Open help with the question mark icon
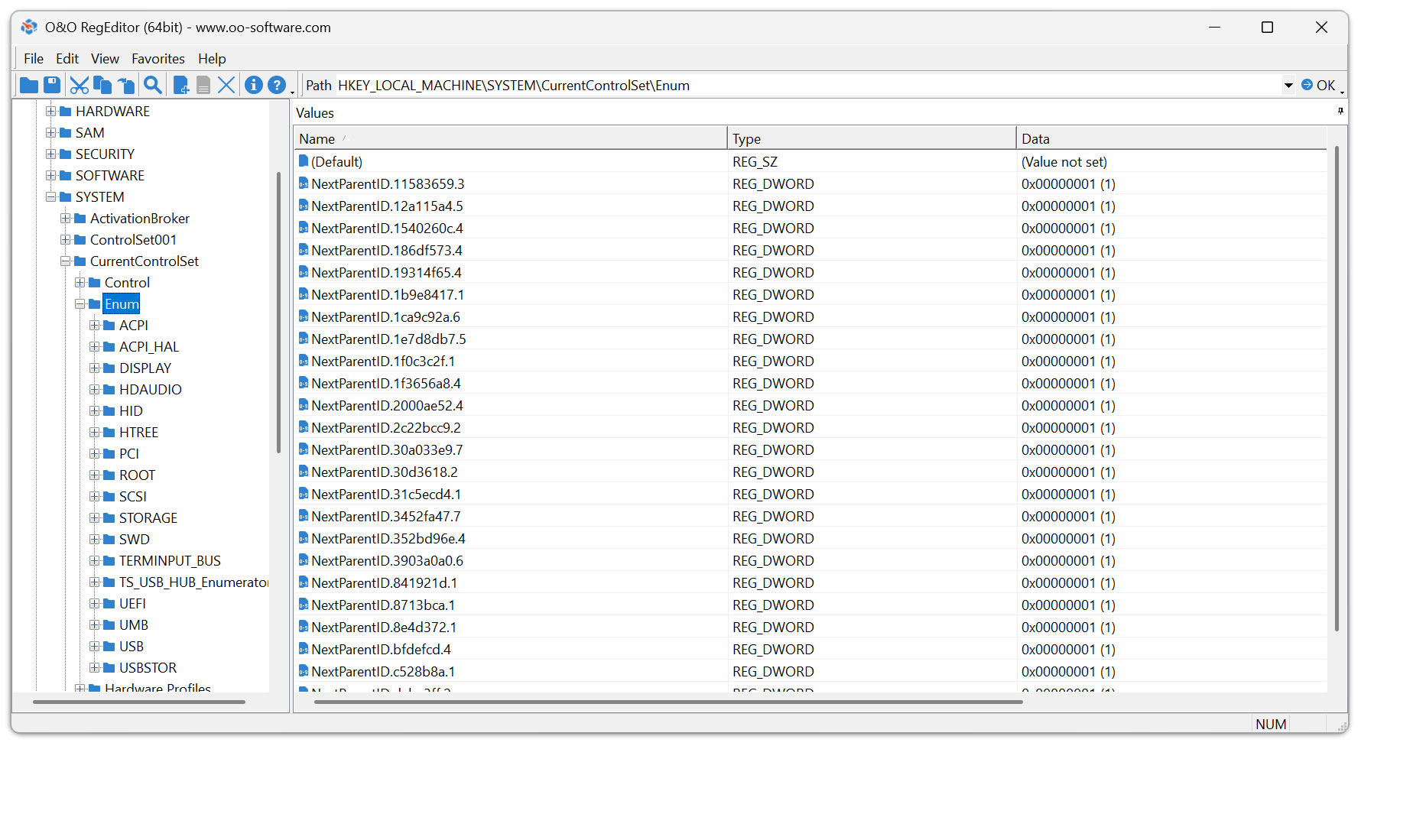This screenshot has width=1426, height=840. pyautogui.click(x=277, y=85)
